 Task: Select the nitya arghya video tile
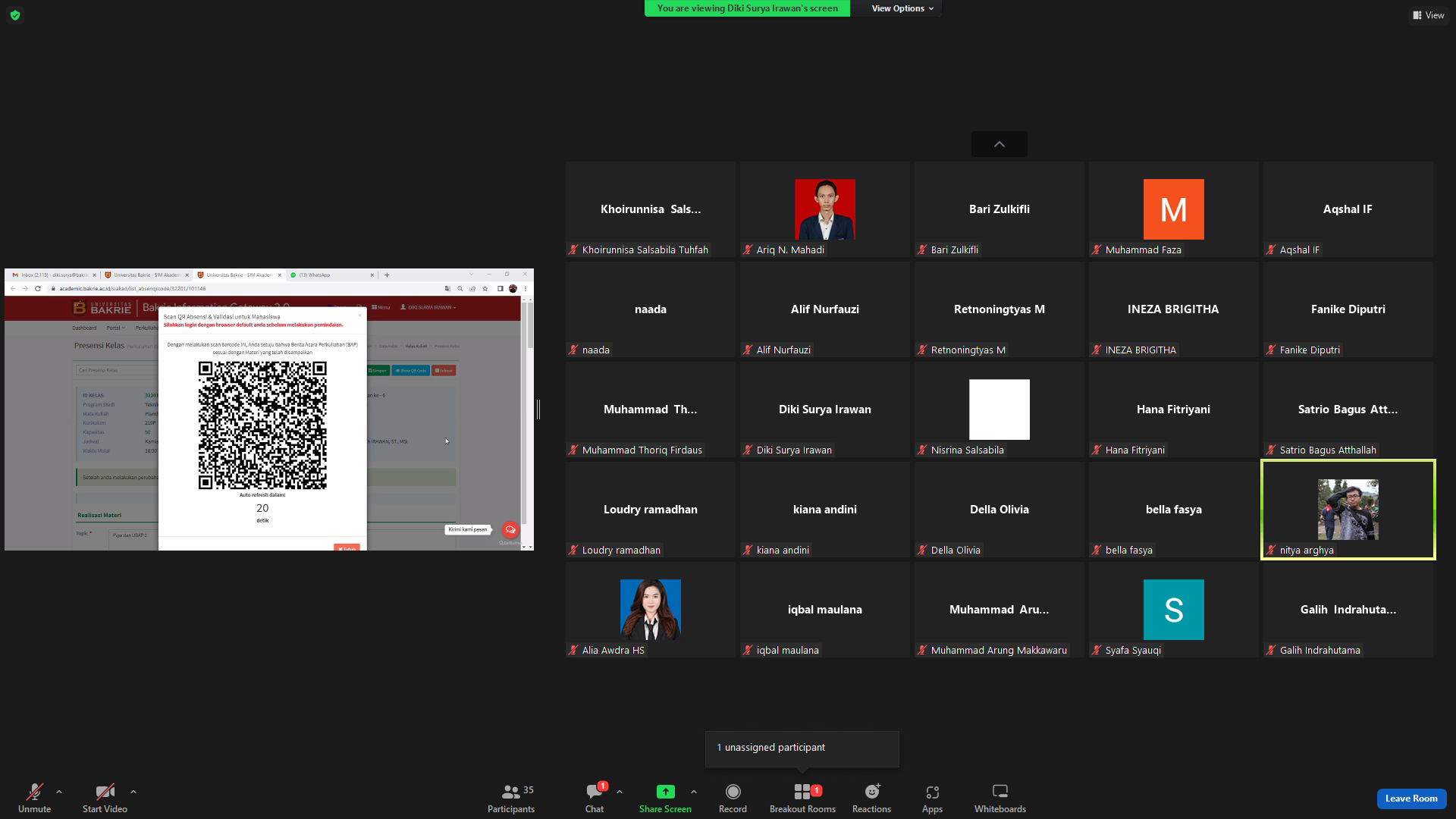pos(1348,510)
